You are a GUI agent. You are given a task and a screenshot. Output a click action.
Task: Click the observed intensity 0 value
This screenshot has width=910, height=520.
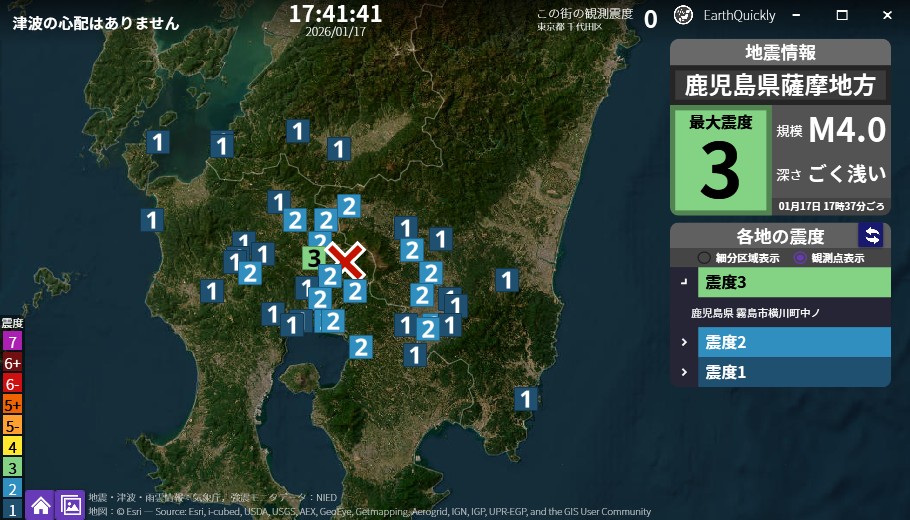click(x=651, y=20)
